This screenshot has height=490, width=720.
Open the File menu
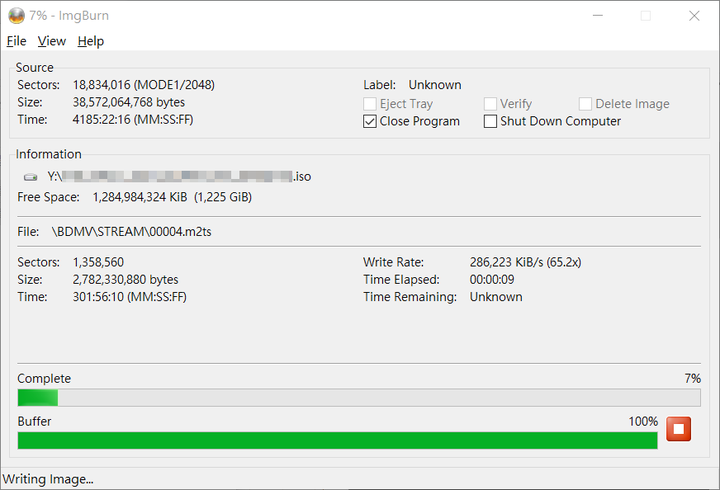tap(16, 41)
